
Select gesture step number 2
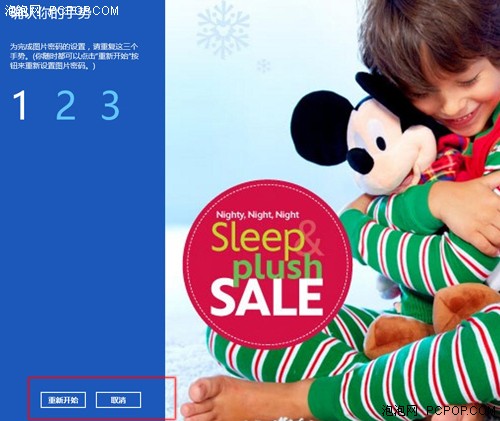coord(66,105)
